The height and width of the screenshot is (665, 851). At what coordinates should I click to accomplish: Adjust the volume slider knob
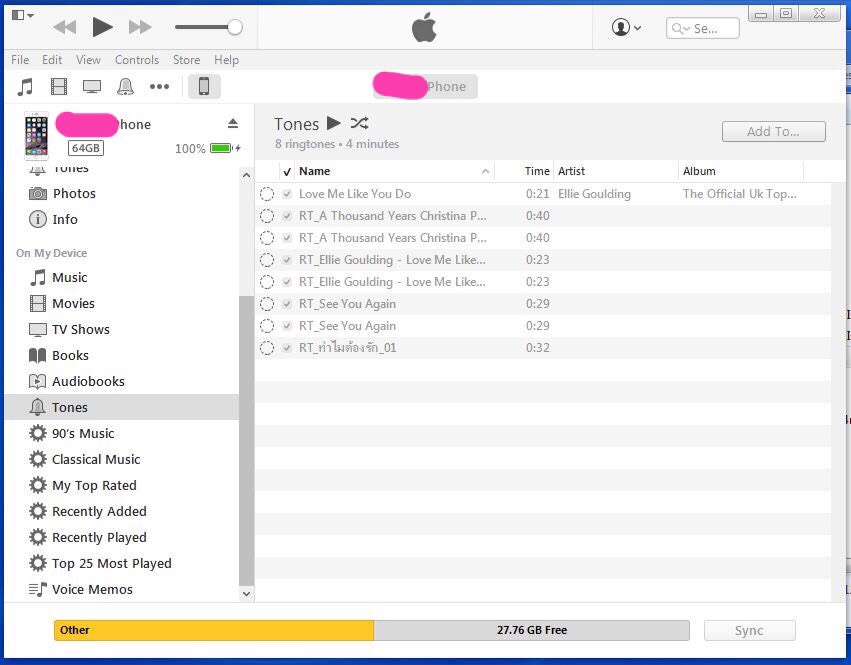[235, 27]
